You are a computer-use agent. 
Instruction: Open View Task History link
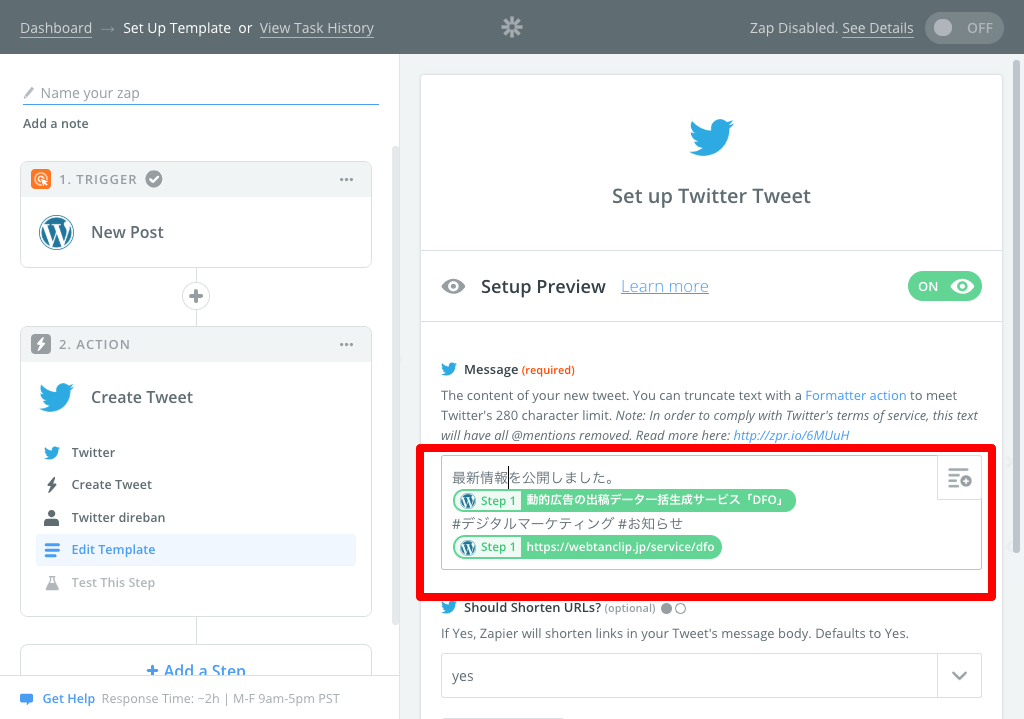tap(317, 28)
